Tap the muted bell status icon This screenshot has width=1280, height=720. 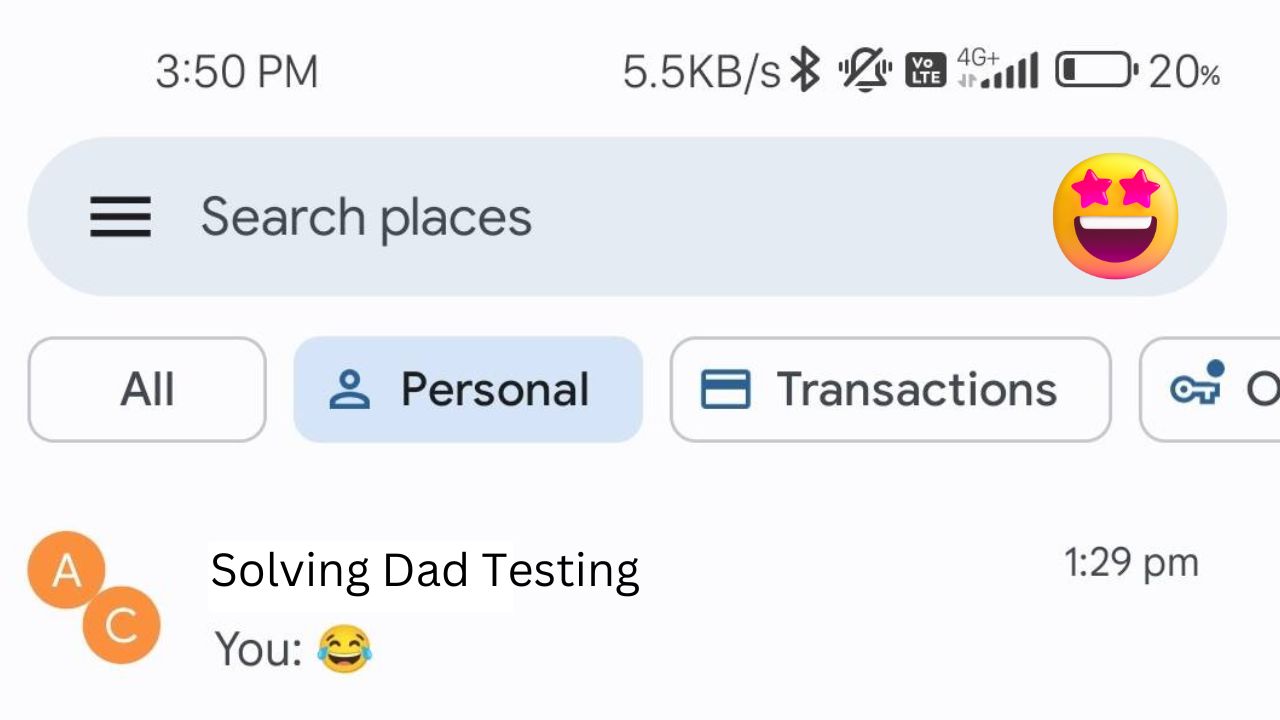(x=865, y=71)
